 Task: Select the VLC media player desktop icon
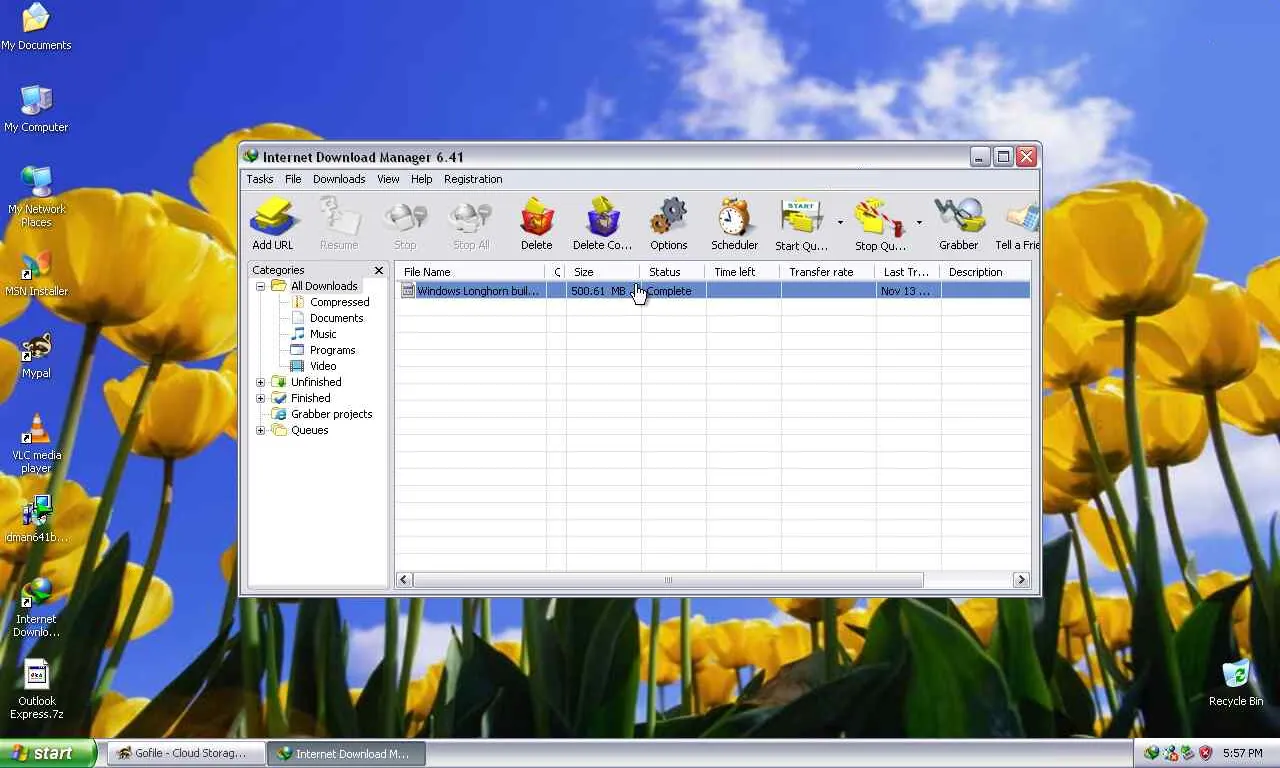[x=36, y=443]
